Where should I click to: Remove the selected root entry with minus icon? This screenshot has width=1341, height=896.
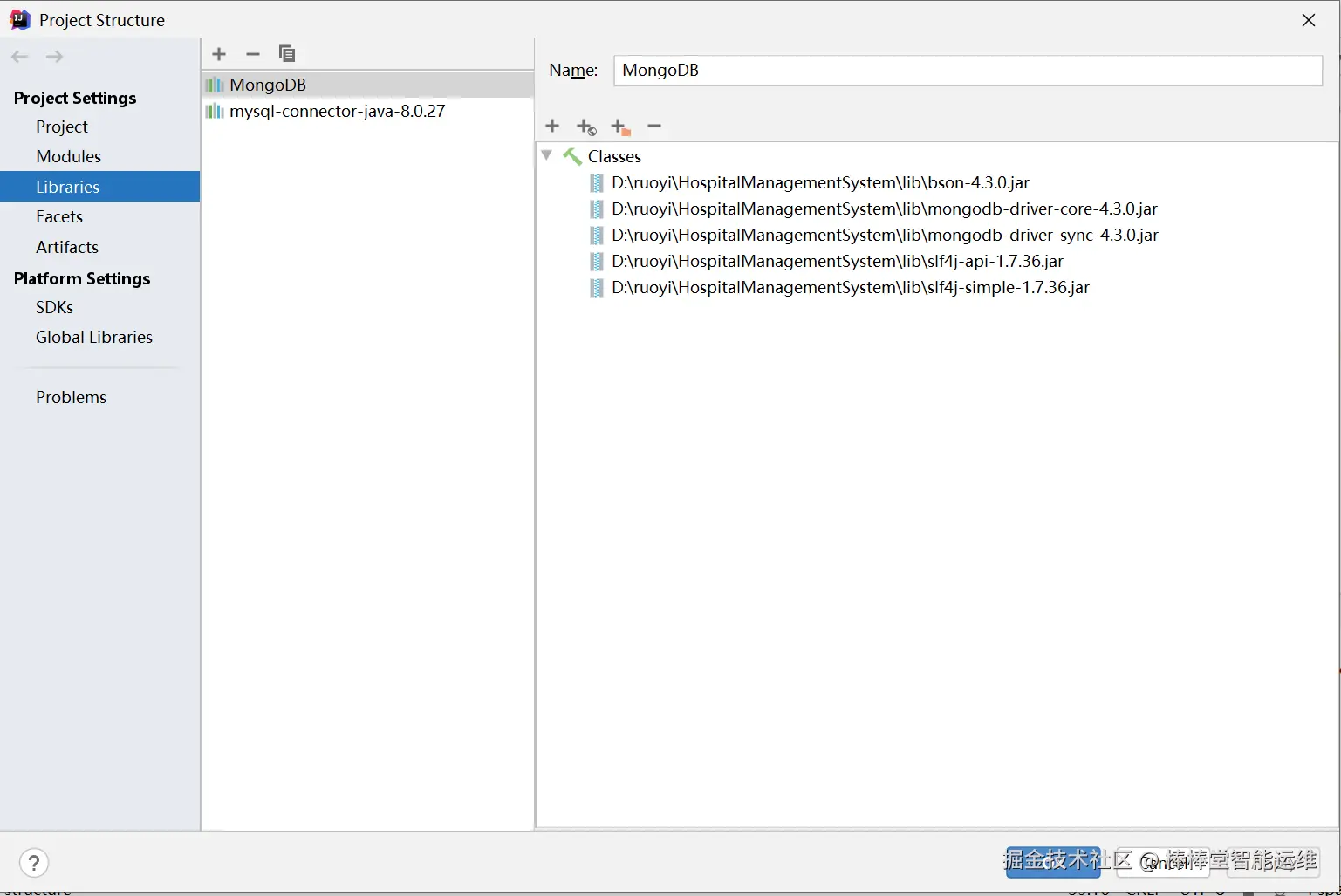click(654, 127)
